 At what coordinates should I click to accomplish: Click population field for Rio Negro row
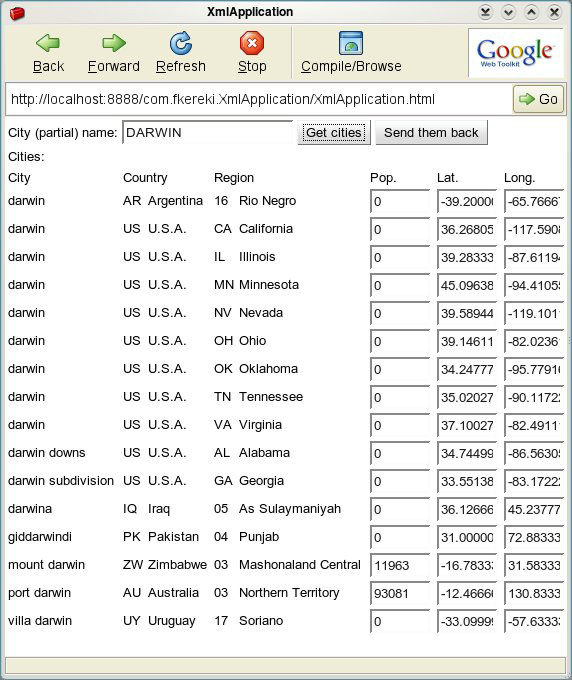pyautogui.click(x=400, y=201)
